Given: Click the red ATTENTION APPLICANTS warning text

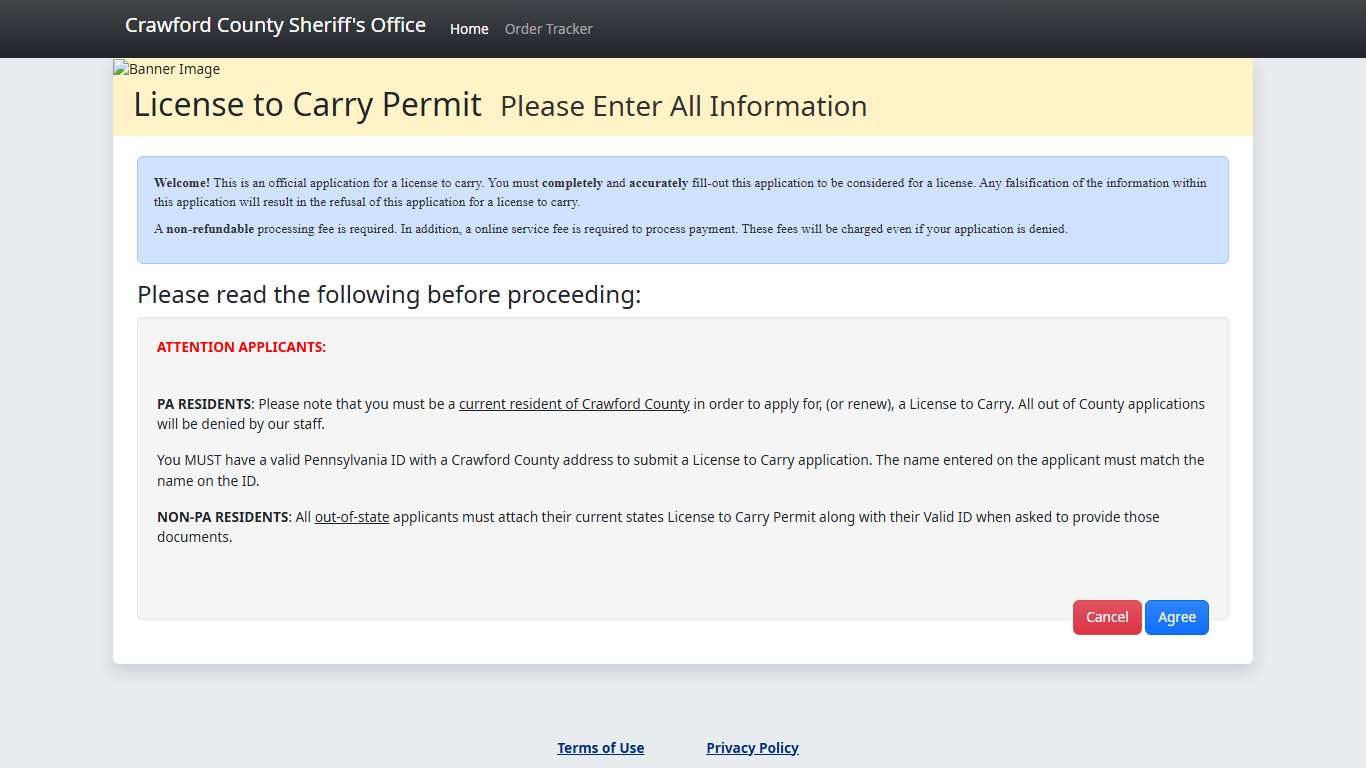Looking at the screenshot, I should pyautogui.click(x=241, y=347).
